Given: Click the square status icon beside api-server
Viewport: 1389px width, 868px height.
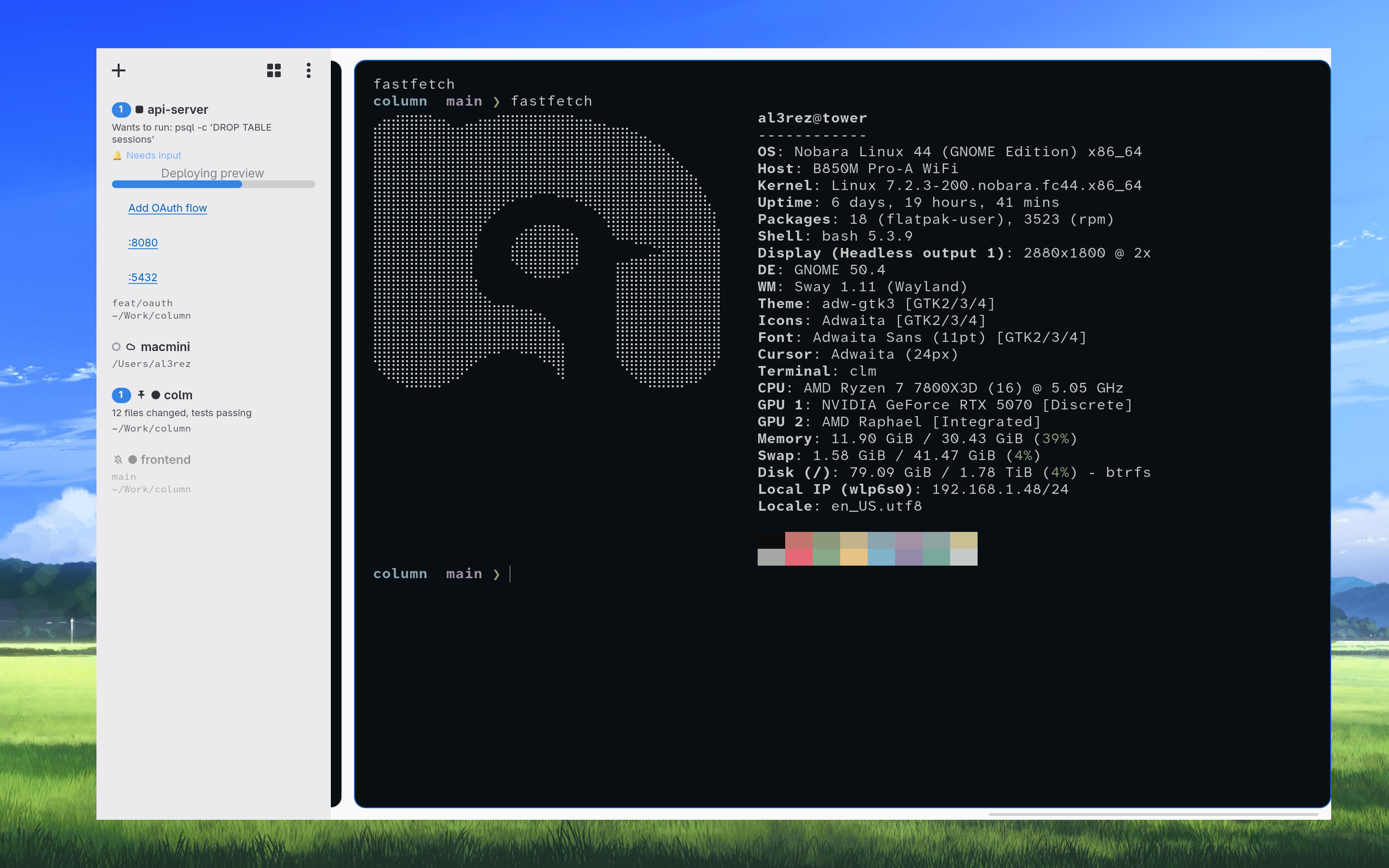Looking at the screenshot, I should pyautogui.click(x=139, y=109).
